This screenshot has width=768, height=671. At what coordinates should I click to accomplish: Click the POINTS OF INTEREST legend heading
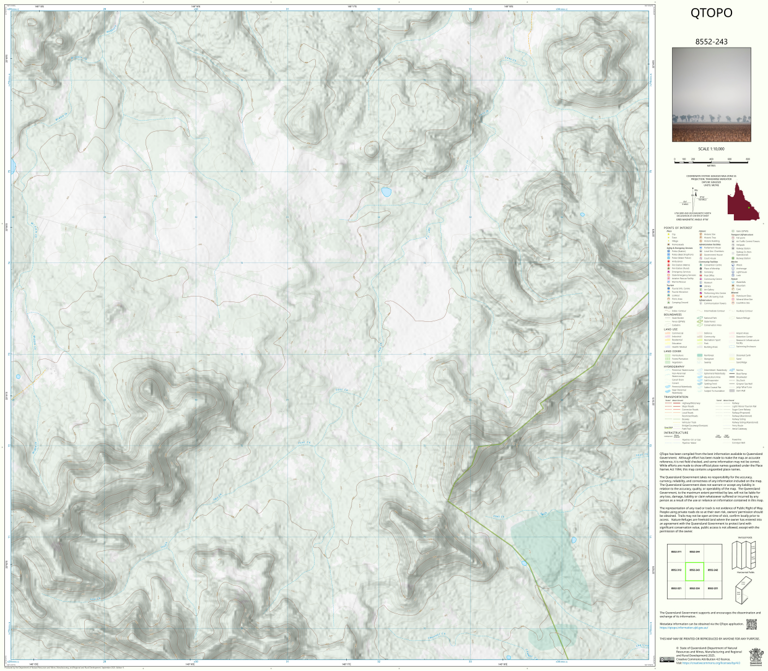(x=678, y=228)
